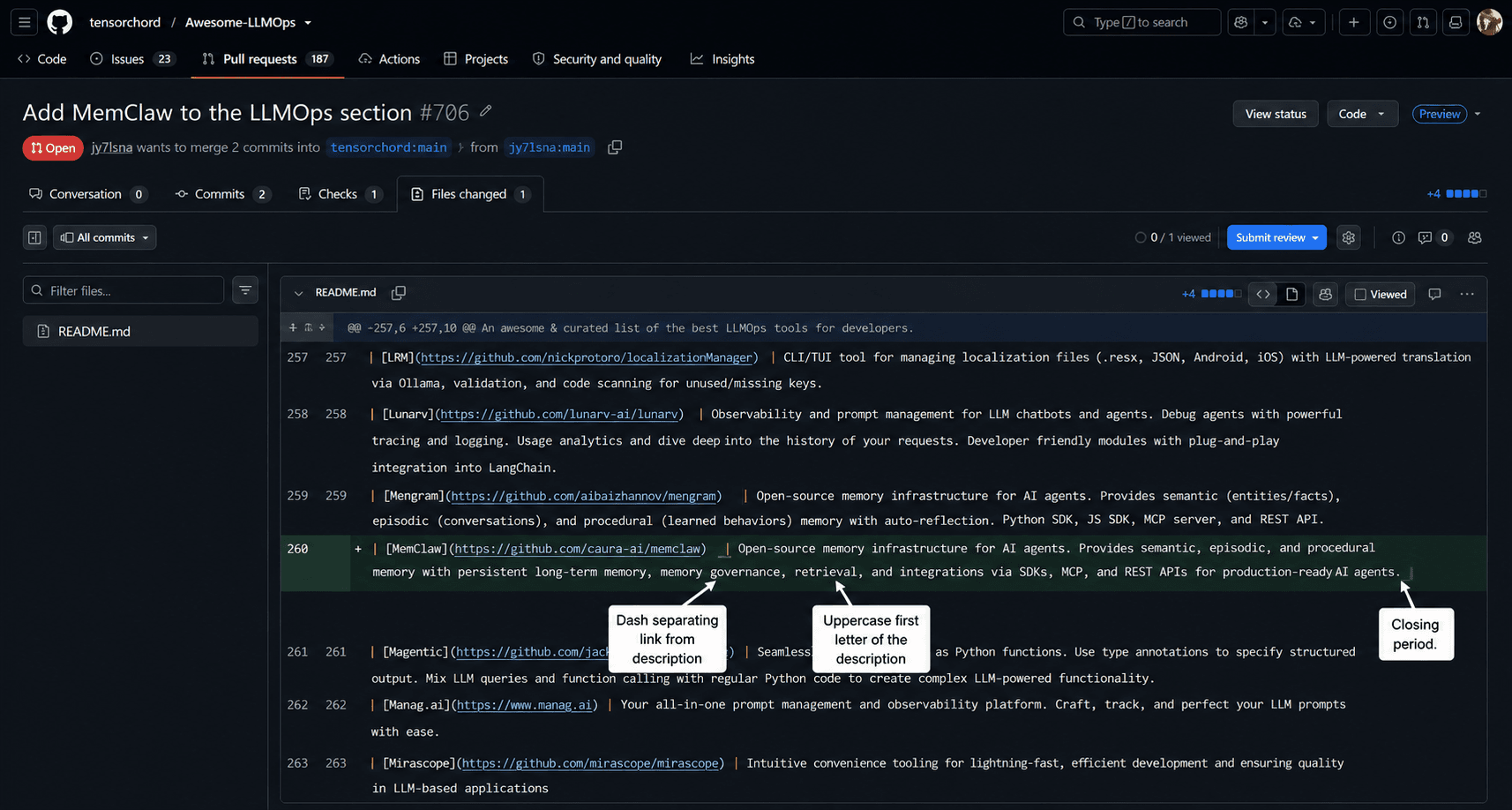The height and width of the screenshot is (810, 1512).
Task: Switch to source diff view
Action: click(x=1263, y=294)
